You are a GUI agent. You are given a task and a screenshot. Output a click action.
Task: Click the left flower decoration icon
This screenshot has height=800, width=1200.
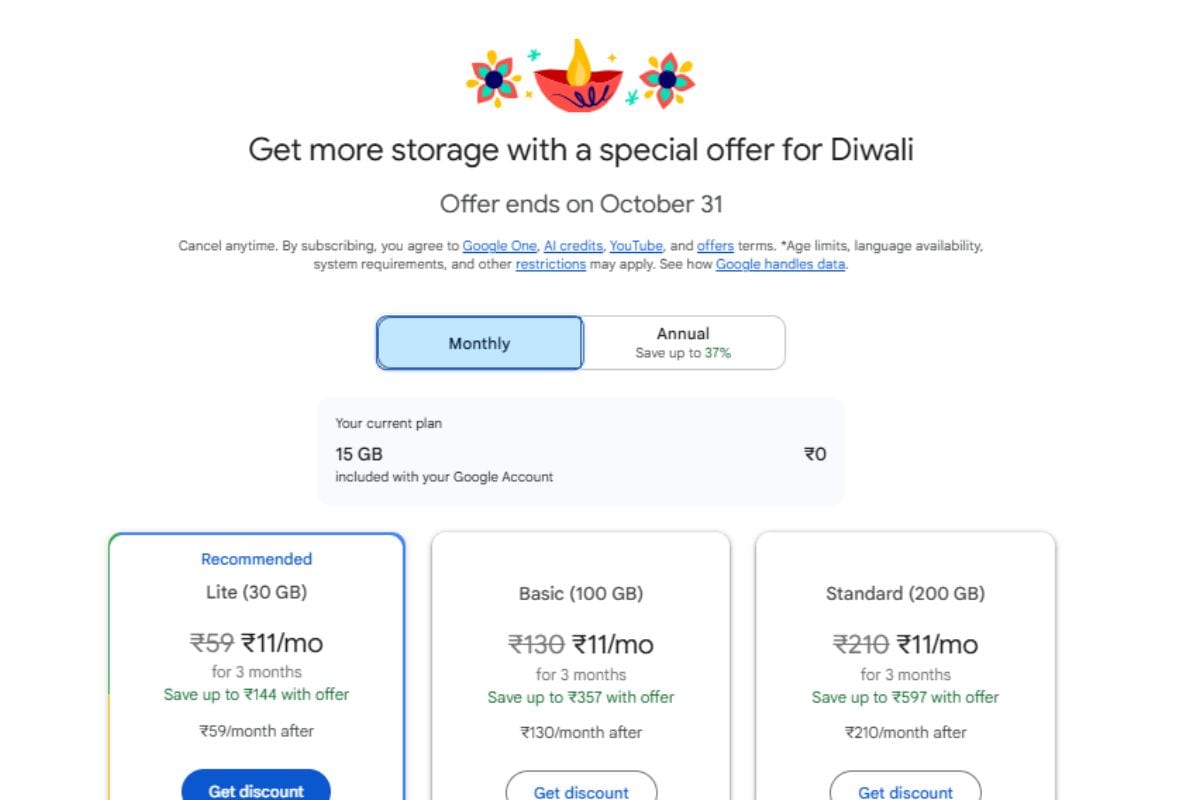493,79
